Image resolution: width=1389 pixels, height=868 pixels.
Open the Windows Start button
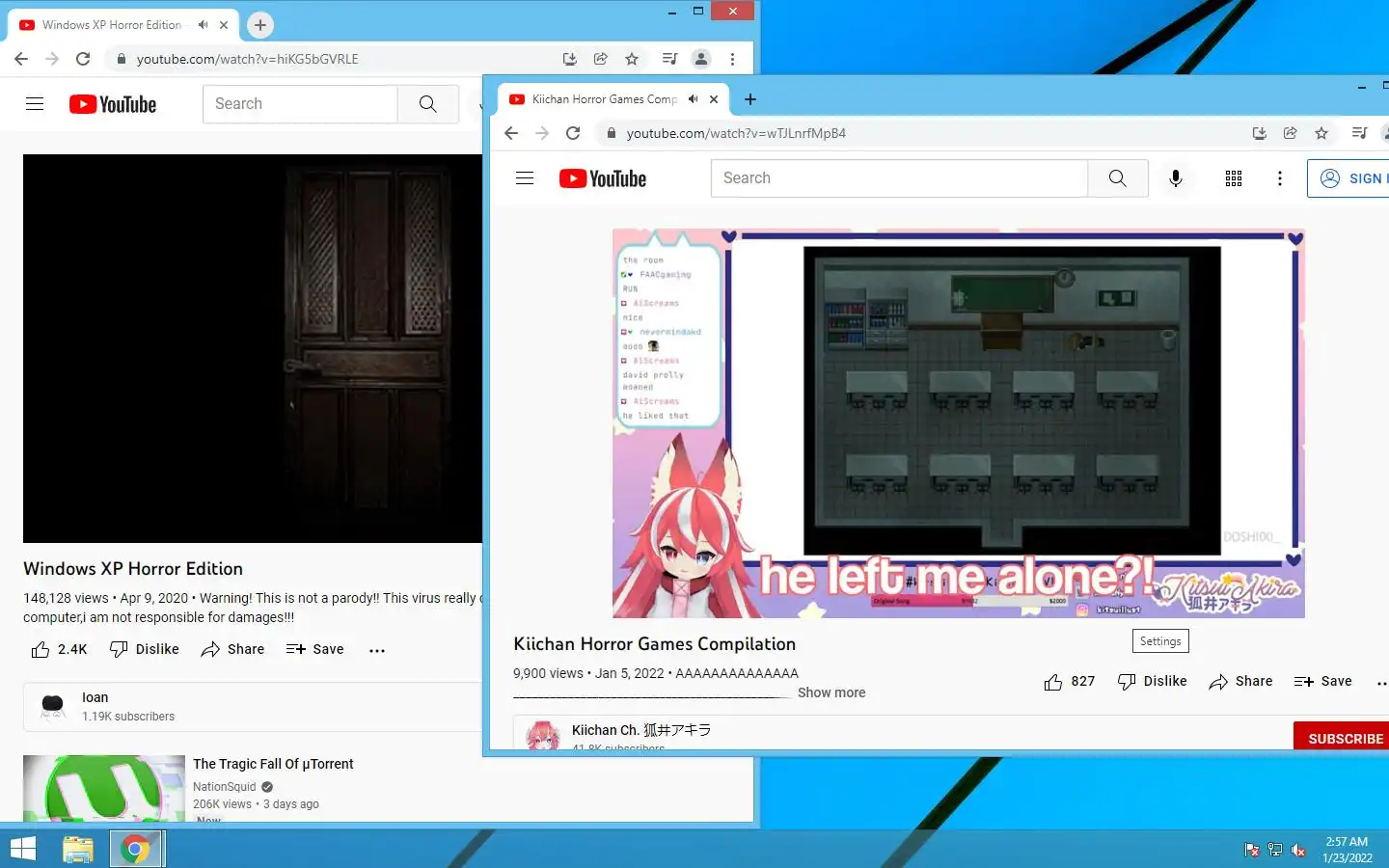coord(22,849)
